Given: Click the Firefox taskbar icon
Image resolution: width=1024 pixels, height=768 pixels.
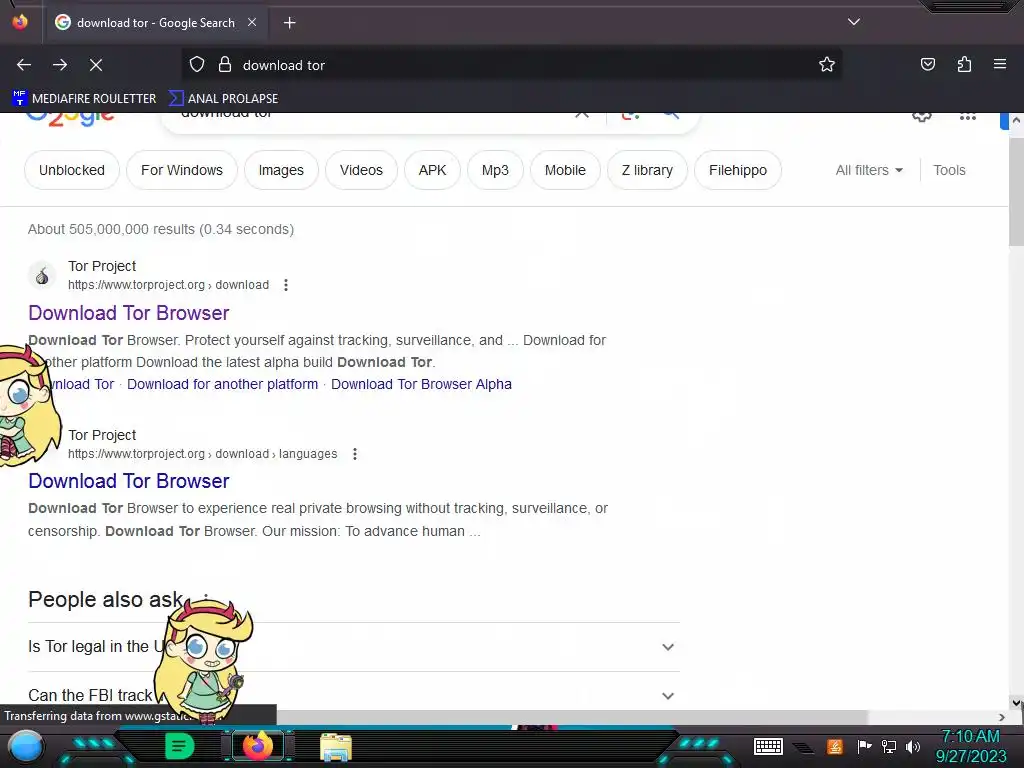Looking at the screenshot, I should point(257,746).
